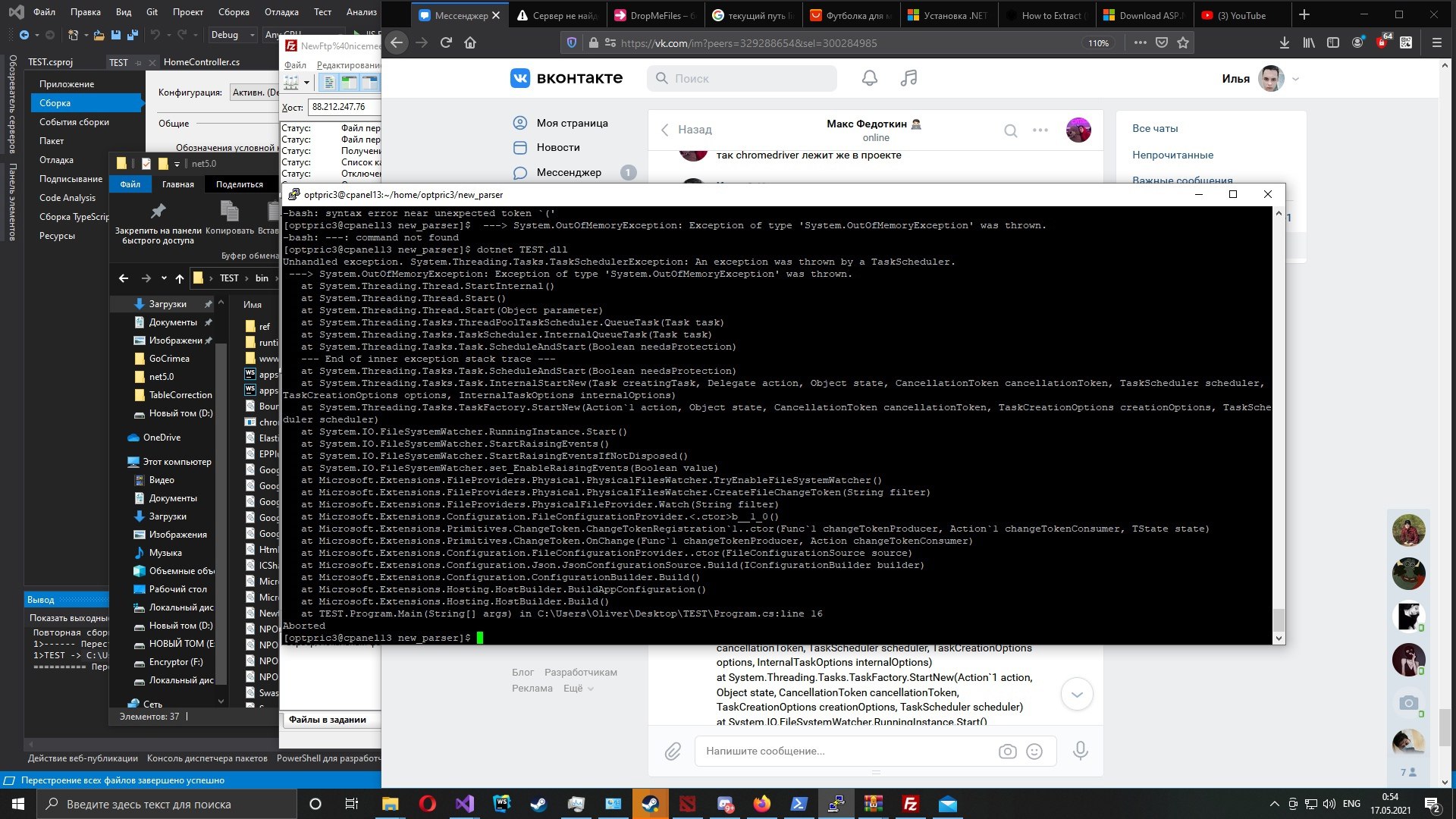Open the emoji smiley picker

point(1034,752)
